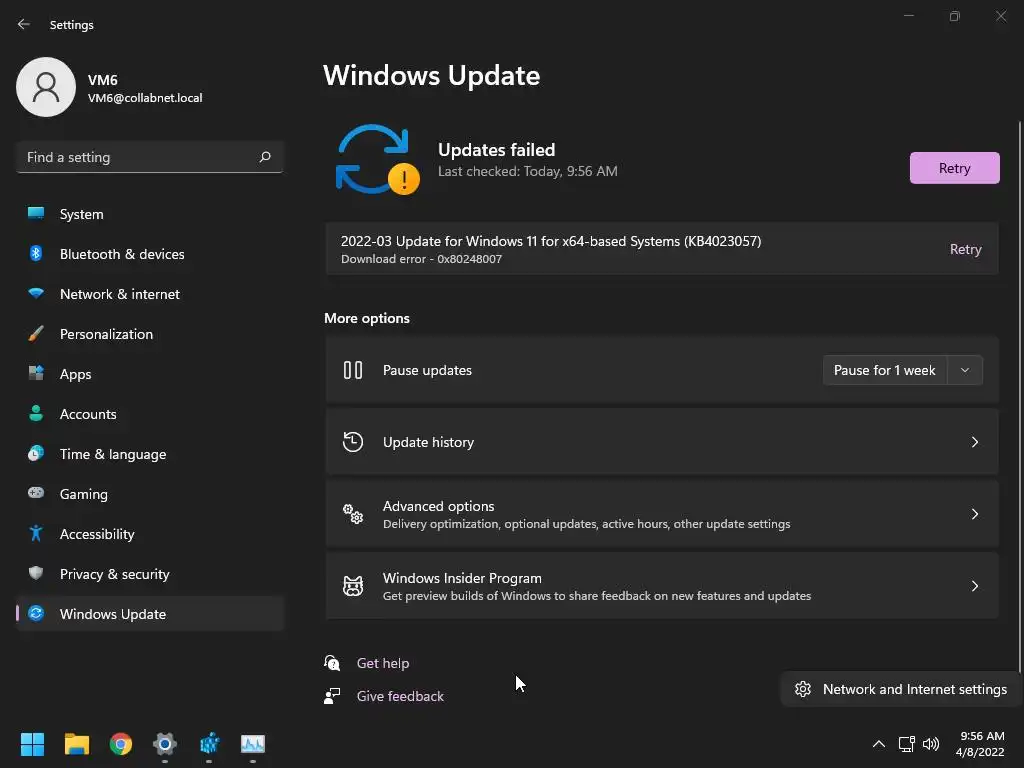Open Bluetooth & devices settings
This screenshot has width=1024, height=768.
[150, 254]
